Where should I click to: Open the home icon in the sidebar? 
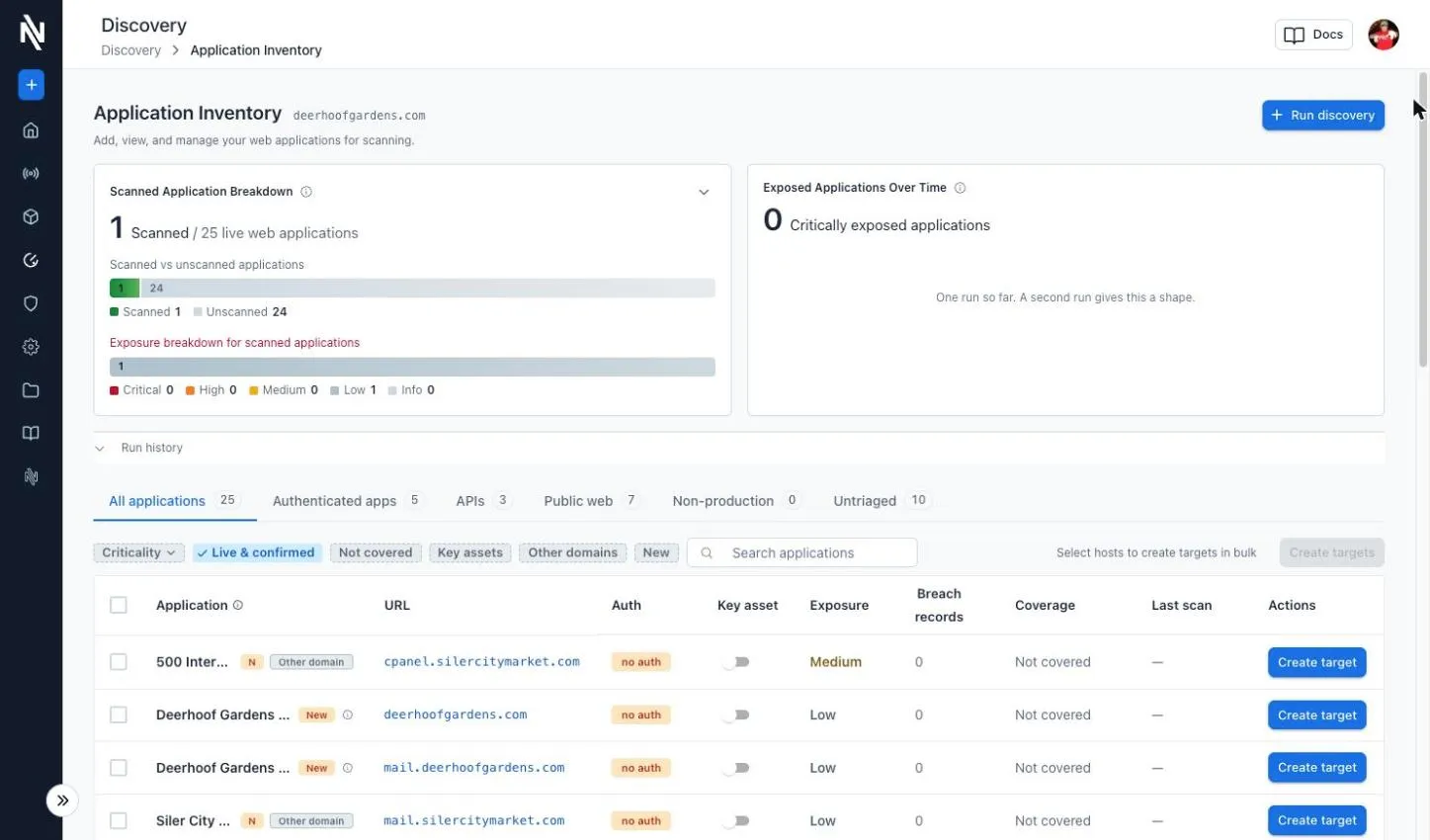click(x=31, y=130)
